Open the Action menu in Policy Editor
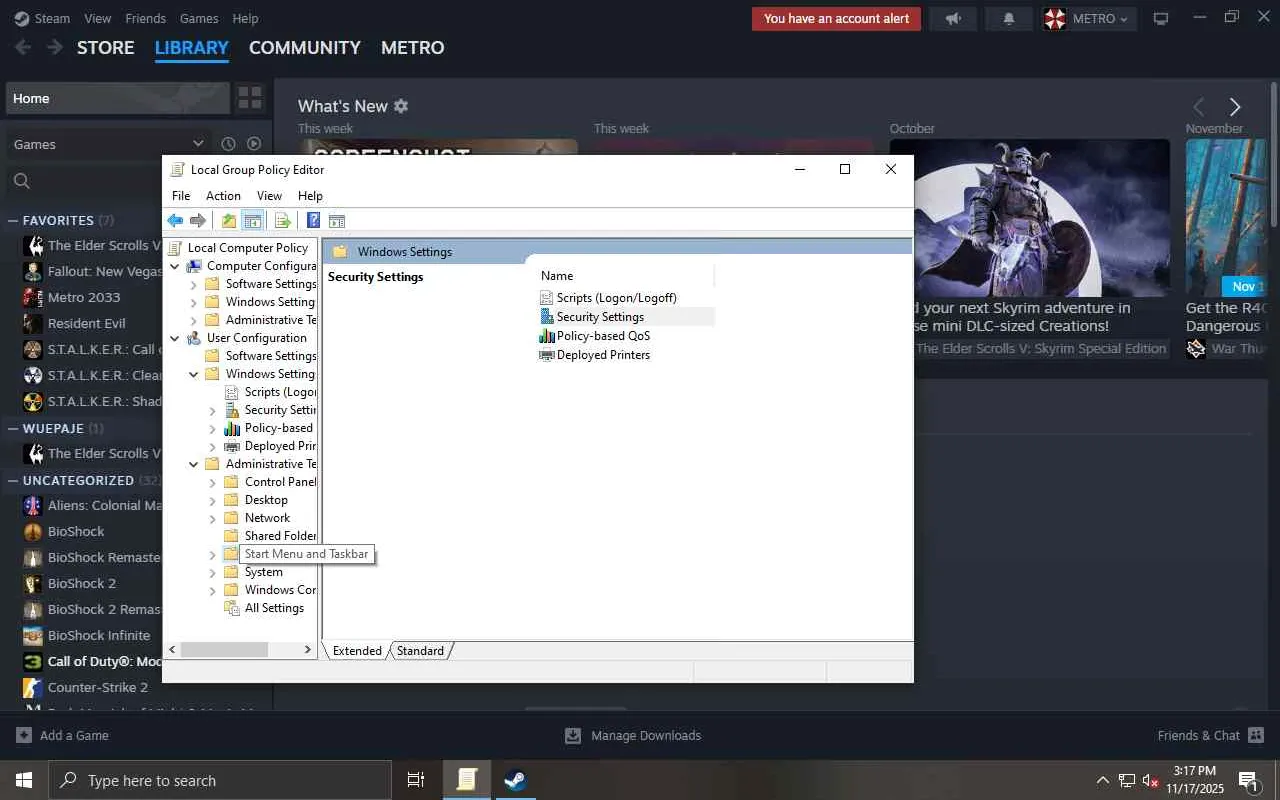Viewport: 1280px width, 800px height. (223, 196)
